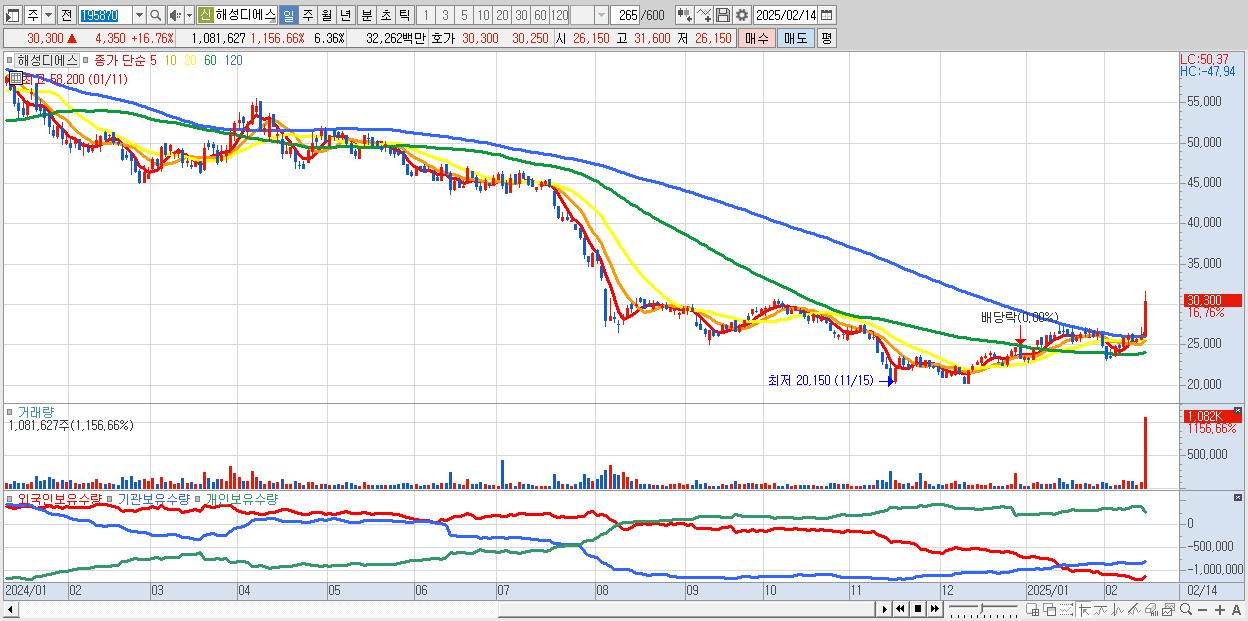
Task: Select the 일 daily period tab
Action: [x=288, y=15]
